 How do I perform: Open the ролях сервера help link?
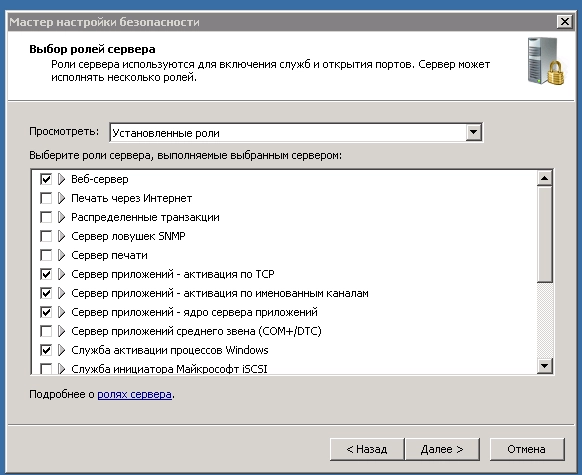(134, 394)
